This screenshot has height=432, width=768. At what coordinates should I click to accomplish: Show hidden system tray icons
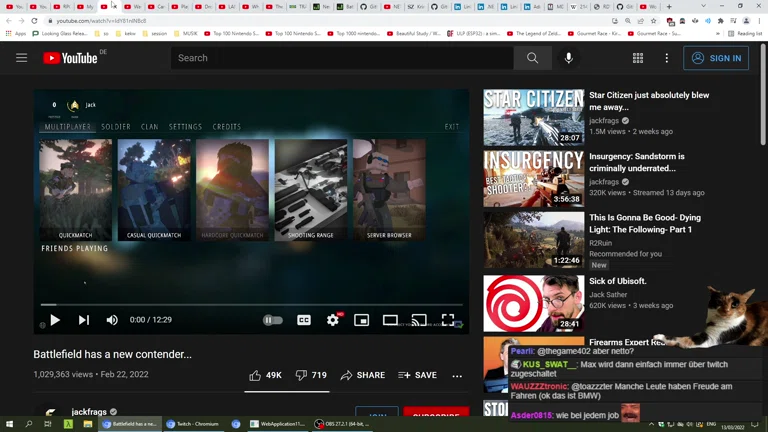click(651, 424)
